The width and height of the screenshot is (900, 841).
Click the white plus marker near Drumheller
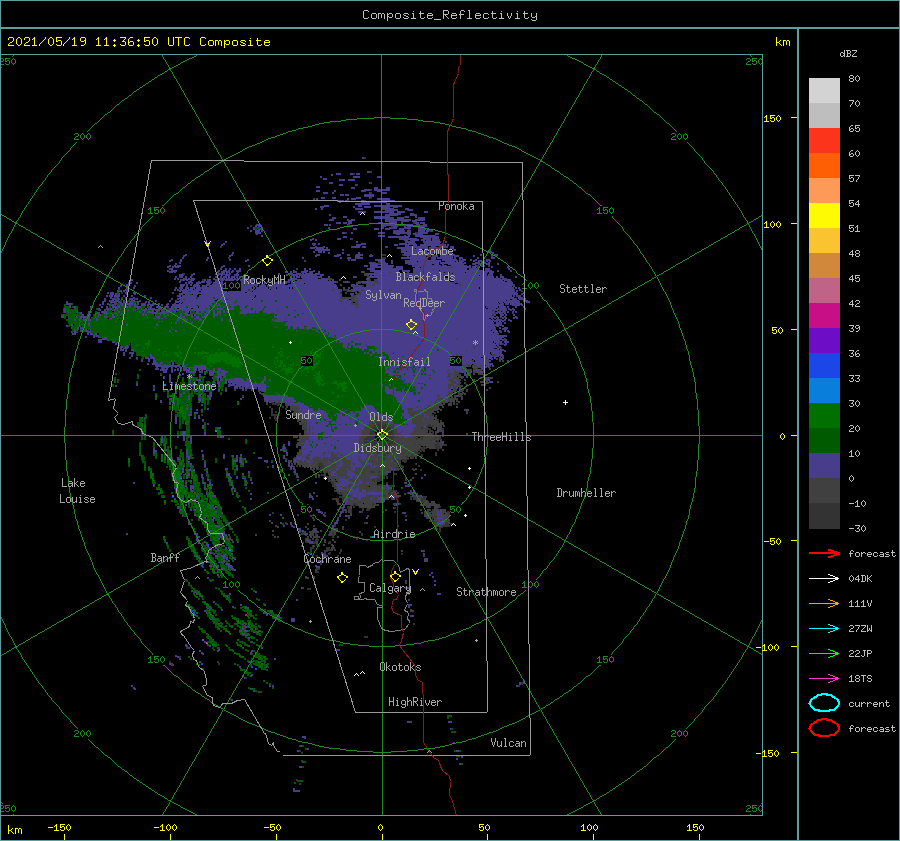click(x=565, y=402)
